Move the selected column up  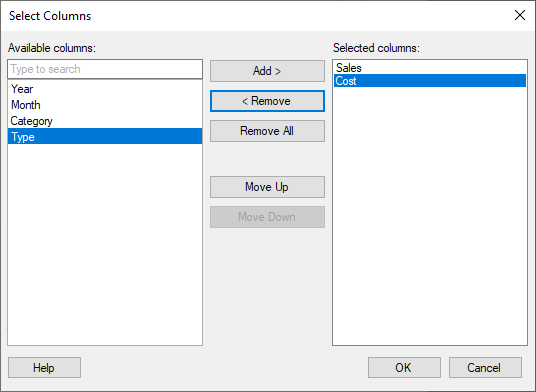[x=267, y=187]
